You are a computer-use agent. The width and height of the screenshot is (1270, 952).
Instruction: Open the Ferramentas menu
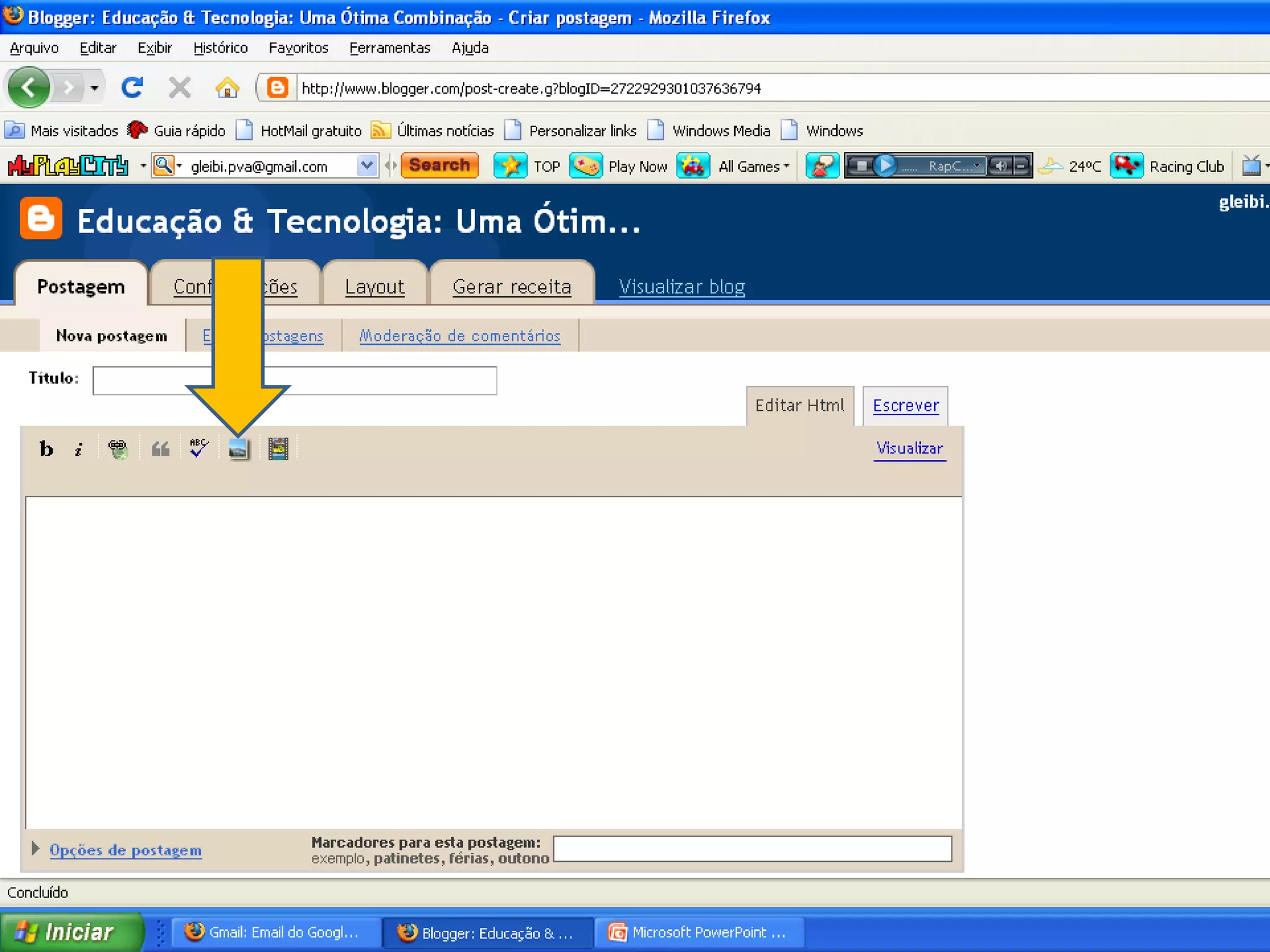pos(389,48)
